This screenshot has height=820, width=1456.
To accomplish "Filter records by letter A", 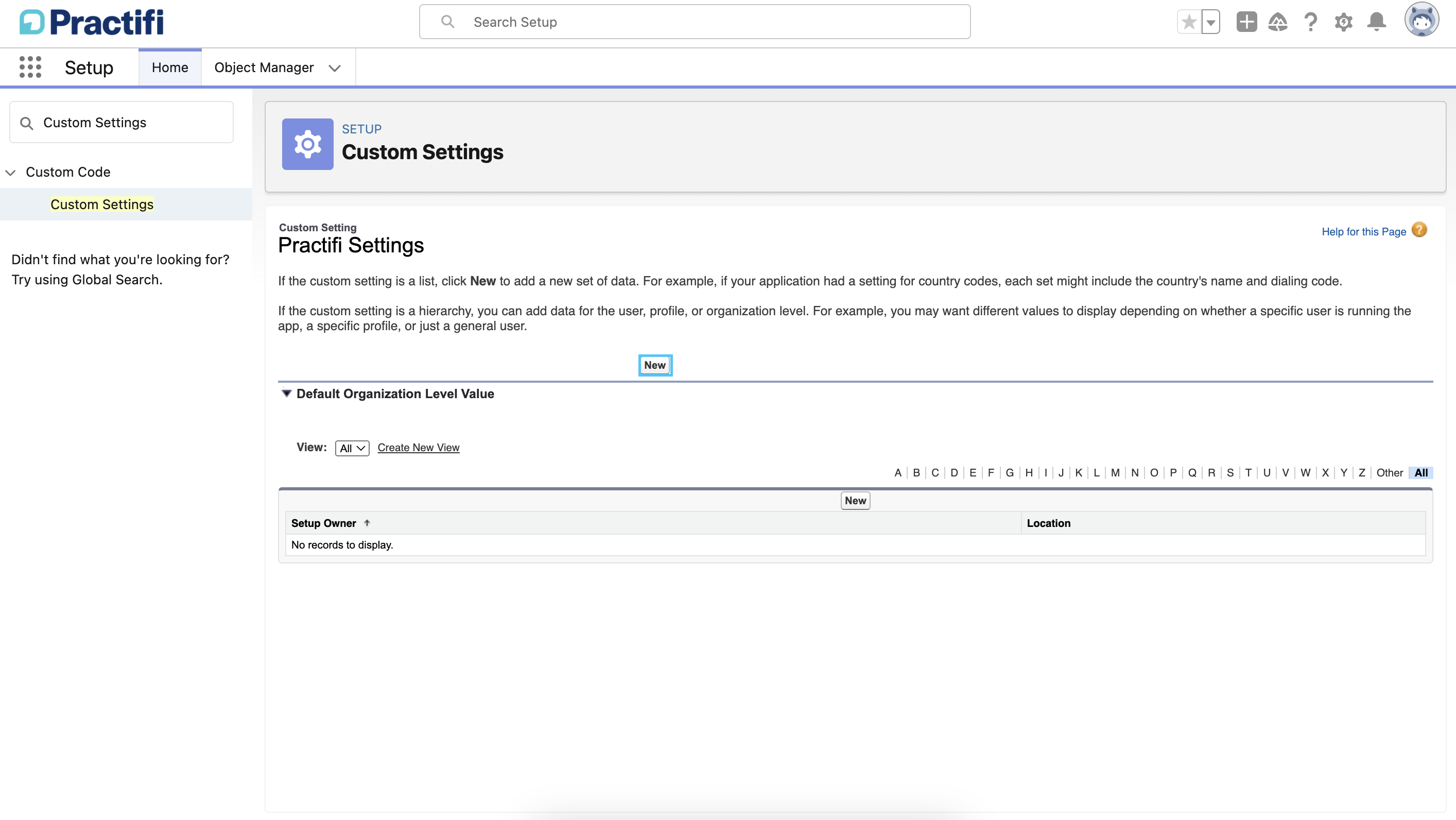I will (897, 473).
